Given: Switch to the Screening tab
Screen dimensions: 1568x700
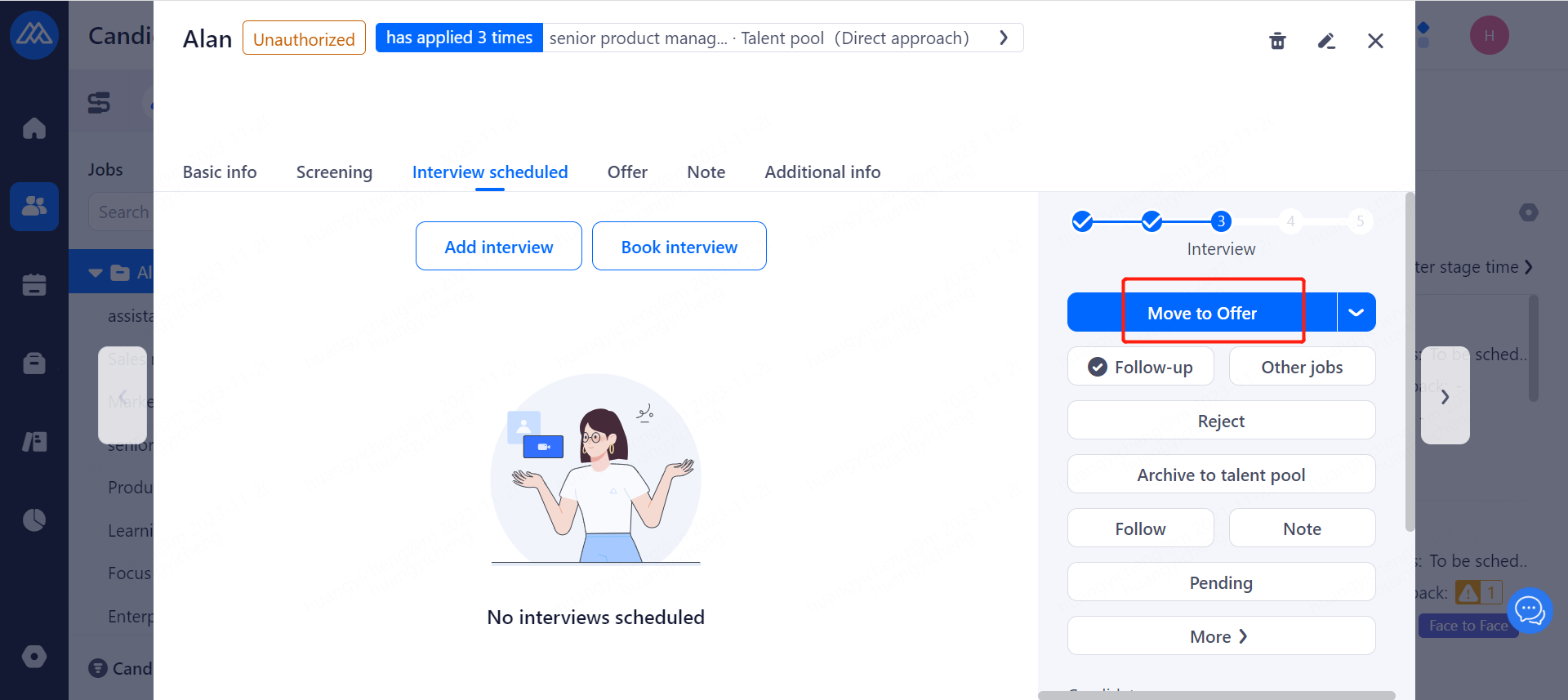Looking at the screenshot, I should [x=334, y=172].
